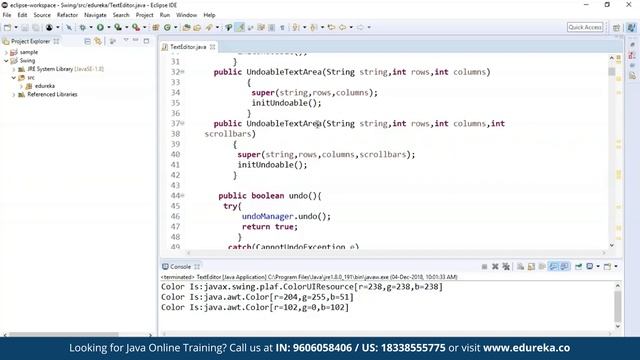
Task: Toggle Show Console on Standard Out
Action: [553, 267]
